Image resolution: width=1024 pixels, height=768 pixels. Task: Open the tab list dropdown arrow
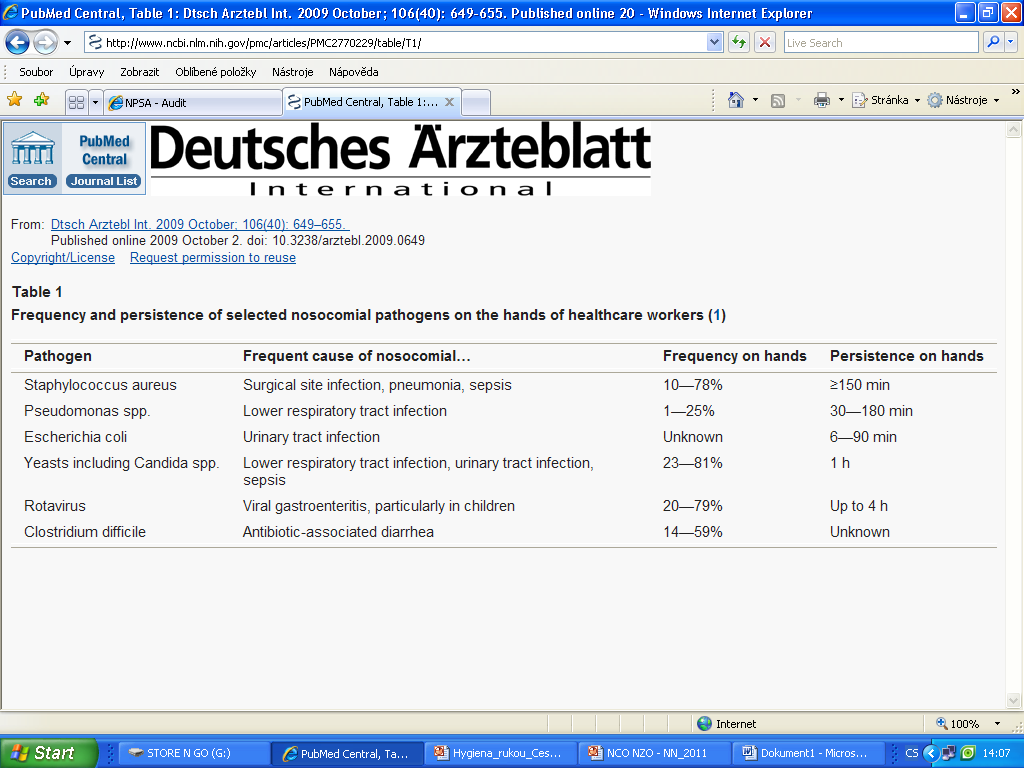tap(95, 103)
